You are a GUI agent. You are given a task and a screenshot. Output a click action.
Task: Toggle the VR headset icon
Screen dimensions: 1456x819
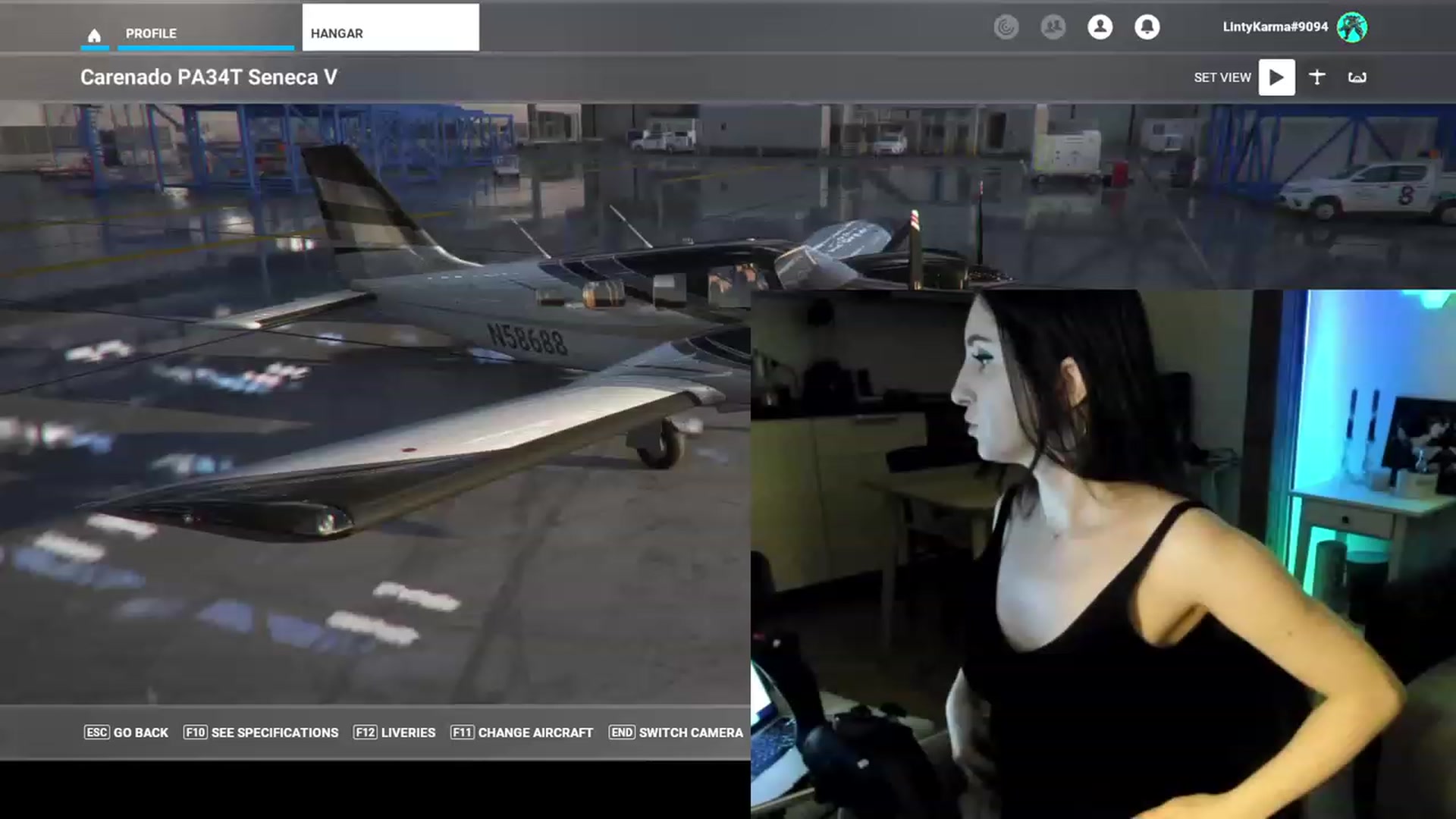[1357, 77]
